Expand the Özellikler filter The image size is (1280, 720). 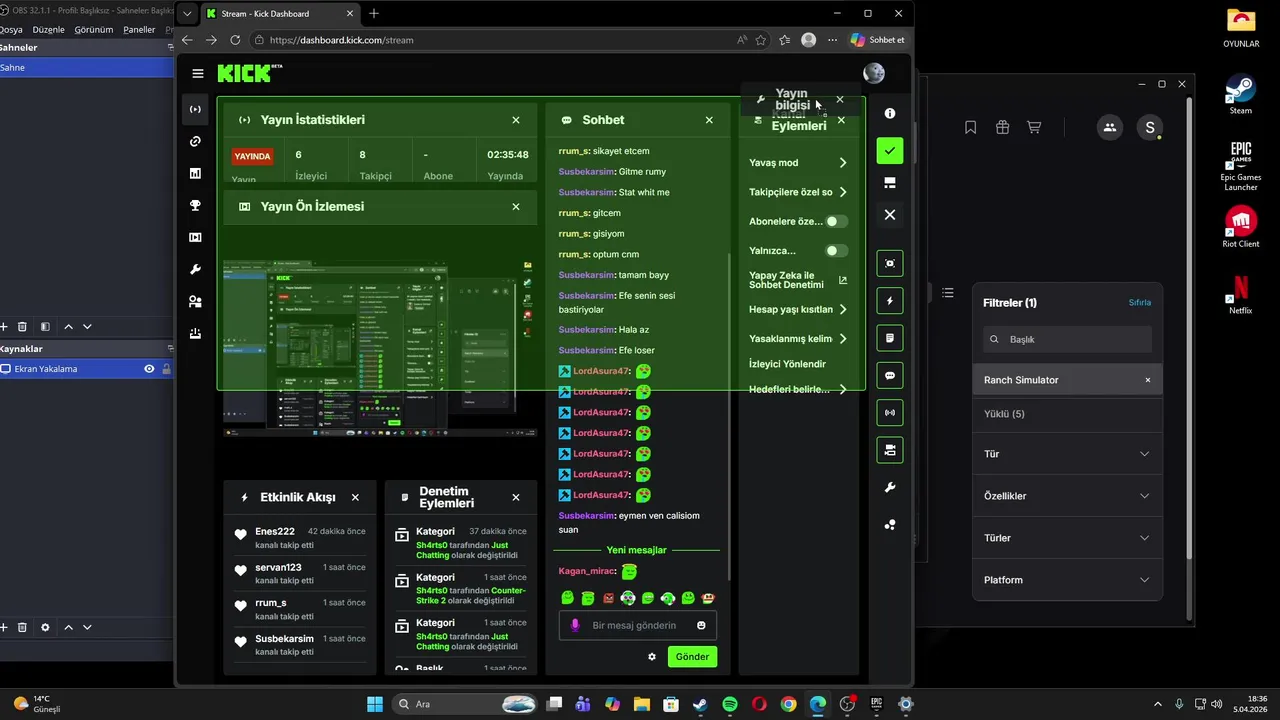pos(1145,496)
